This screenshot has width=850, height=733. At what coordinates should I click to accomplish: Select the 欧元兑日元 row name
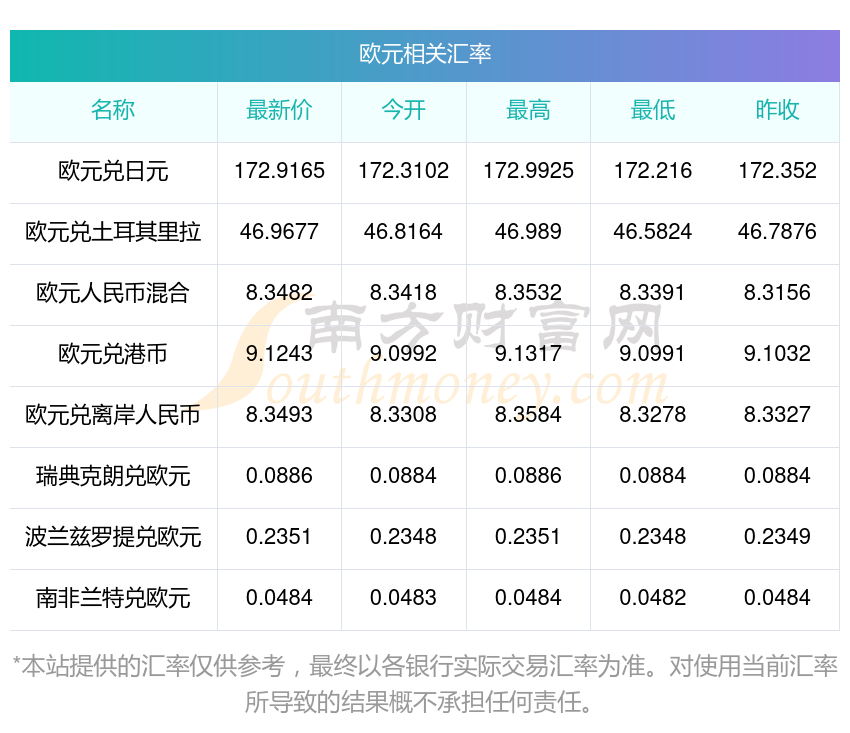tap(113, 171)
